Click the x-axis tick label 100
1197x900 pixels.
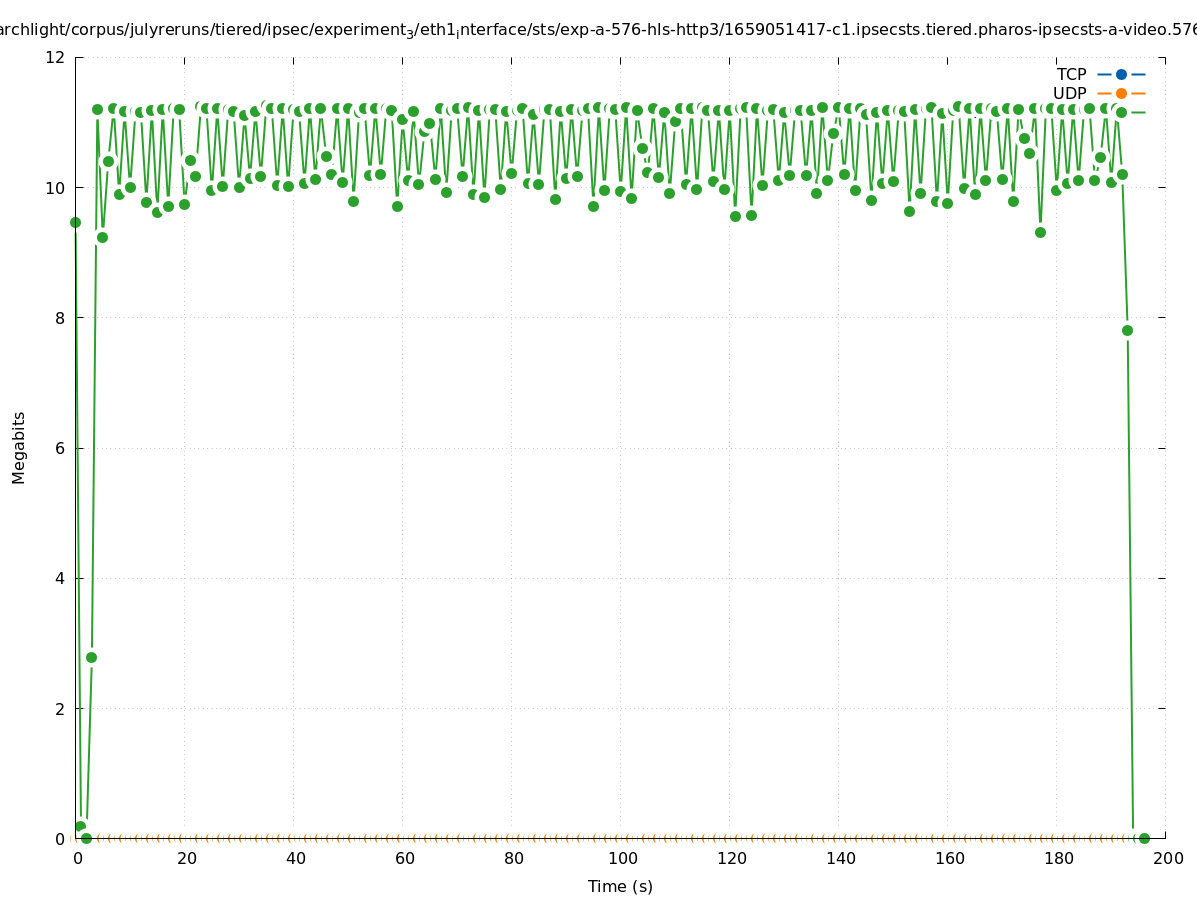pyautogui.click(x=620, y=859)
